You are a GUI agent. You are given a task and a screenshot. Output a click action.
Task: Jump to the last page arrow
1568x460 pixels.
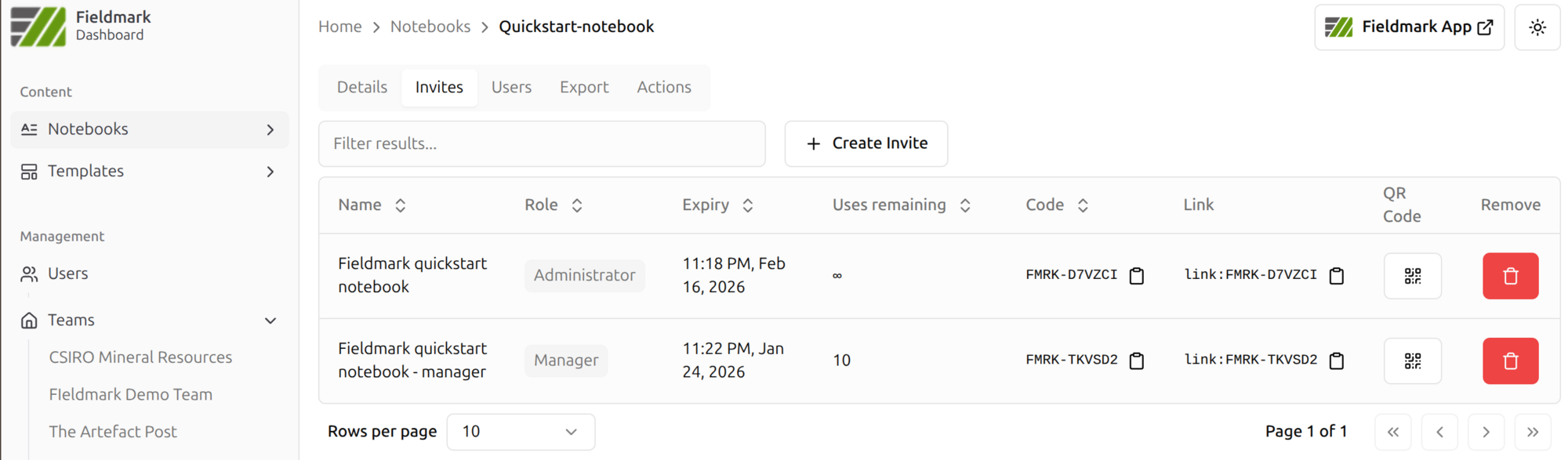[1532, 432]
